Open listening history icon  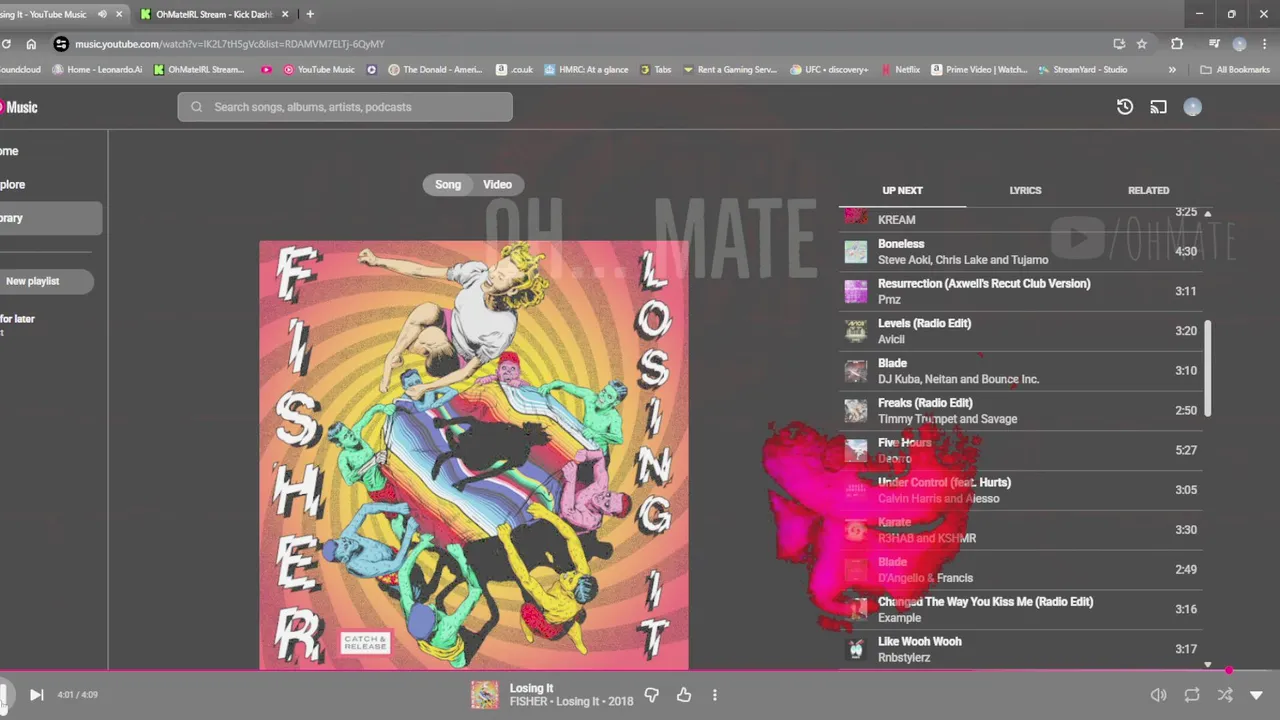pyautogui.click(x=1125, y=107)
